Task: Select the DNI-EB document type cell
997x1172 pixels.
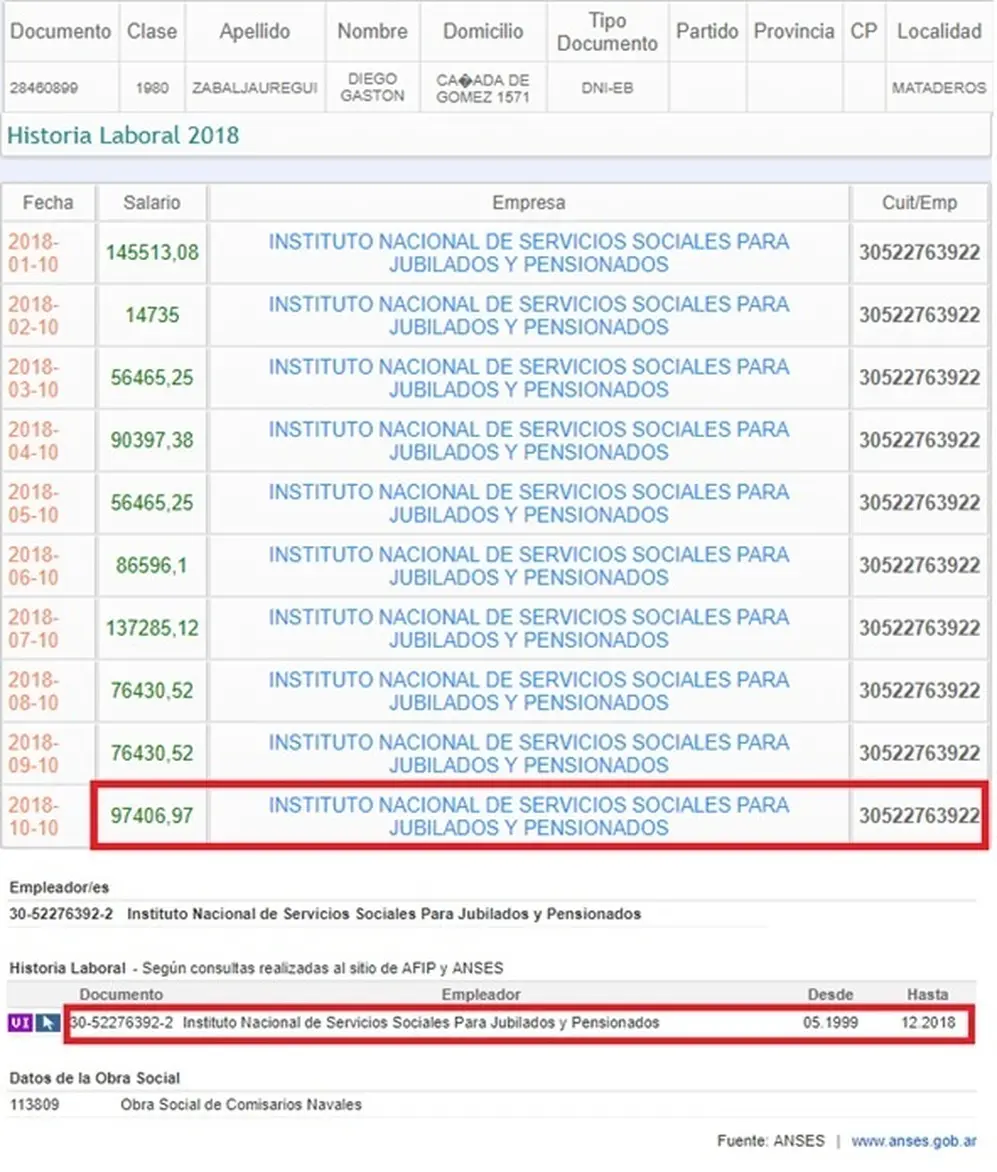Action: (607, 88)
